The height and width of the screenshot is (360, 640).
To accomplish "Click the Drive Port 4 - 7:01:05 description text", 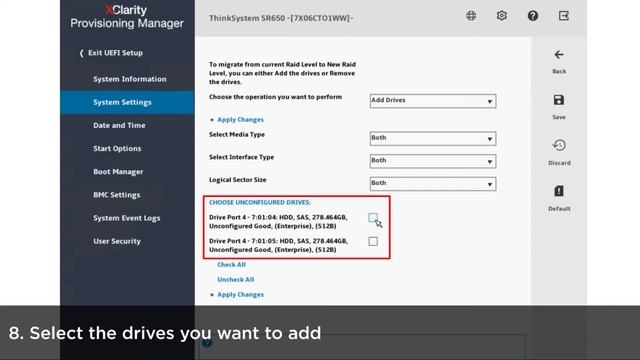I will (x=278, y=245).
